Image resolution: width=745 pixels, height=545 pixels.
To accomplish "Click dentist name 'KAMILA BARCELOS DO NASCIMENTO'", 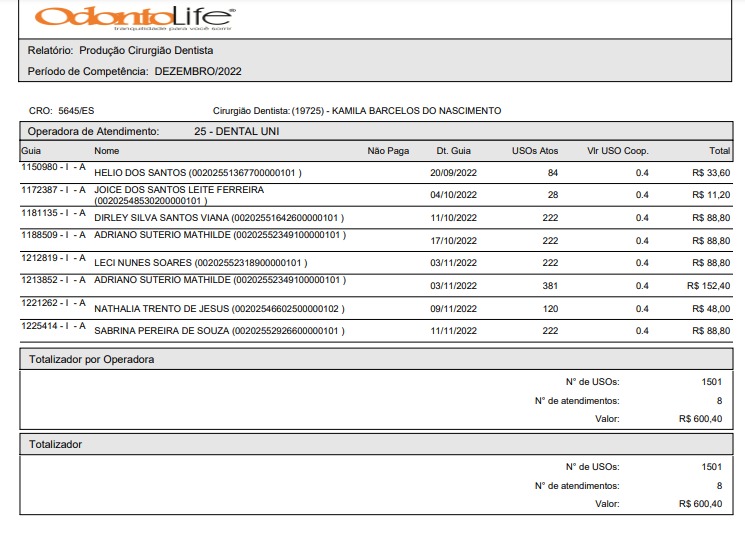I will pyautogui.click(x=416, y=111).
